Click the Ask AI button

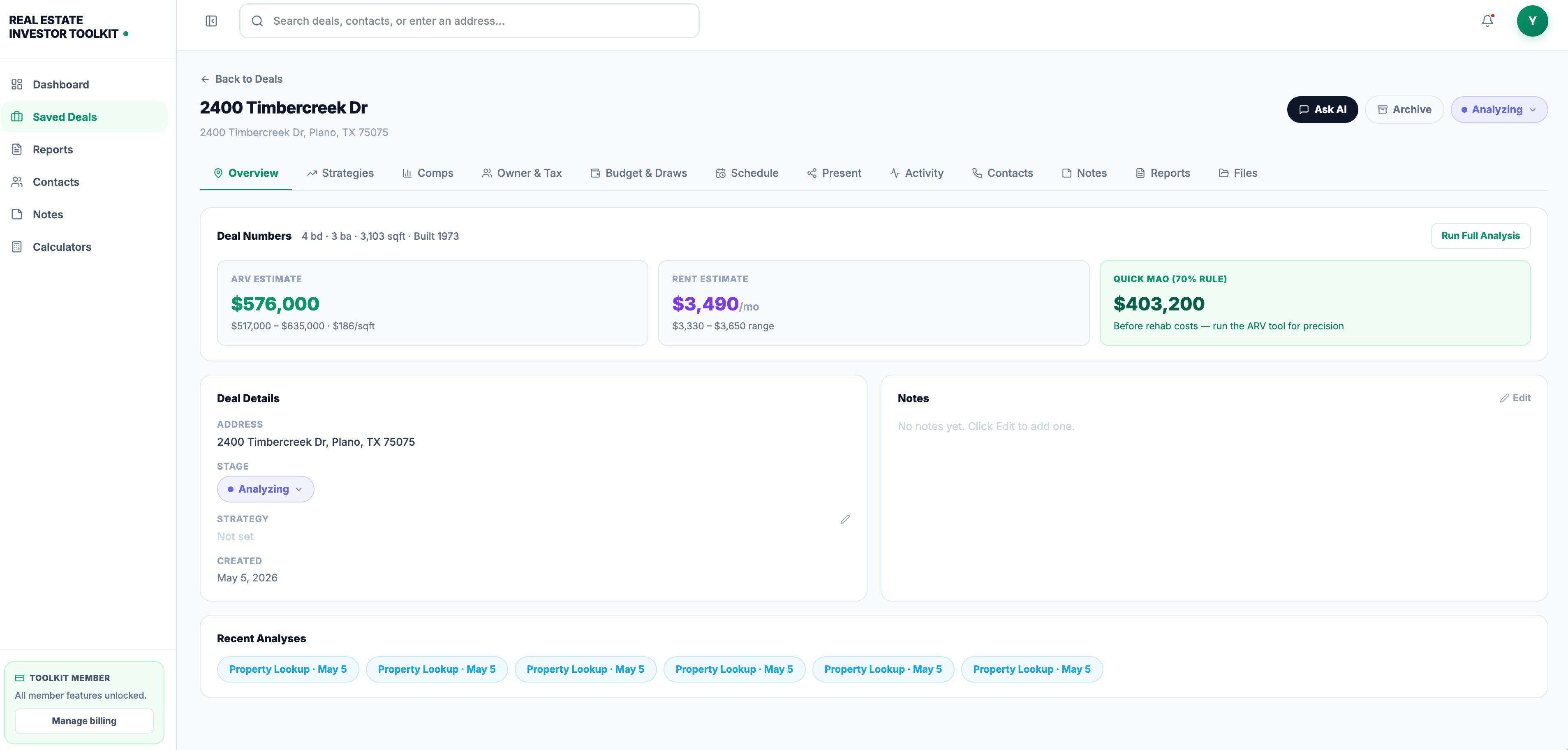coord(1322,109)
